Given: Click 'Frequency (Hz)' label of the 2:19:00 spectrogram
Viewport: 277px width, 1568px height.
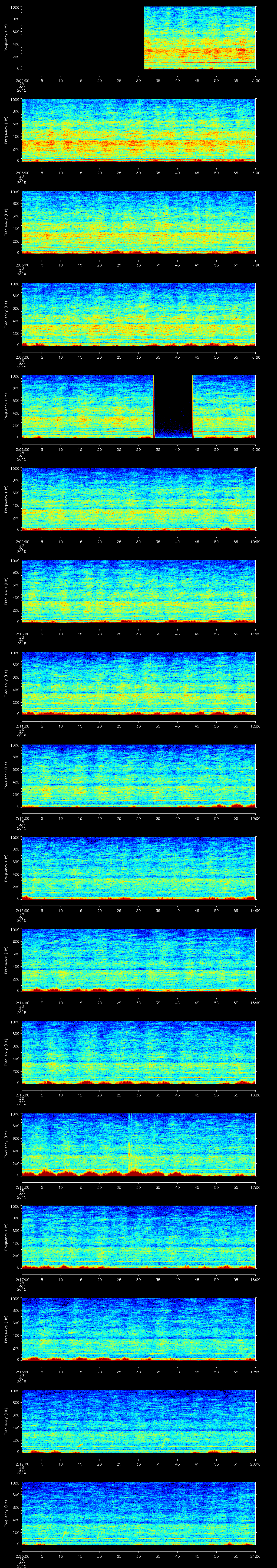Looking at the screenshot, I should (x=6, y=1422).
